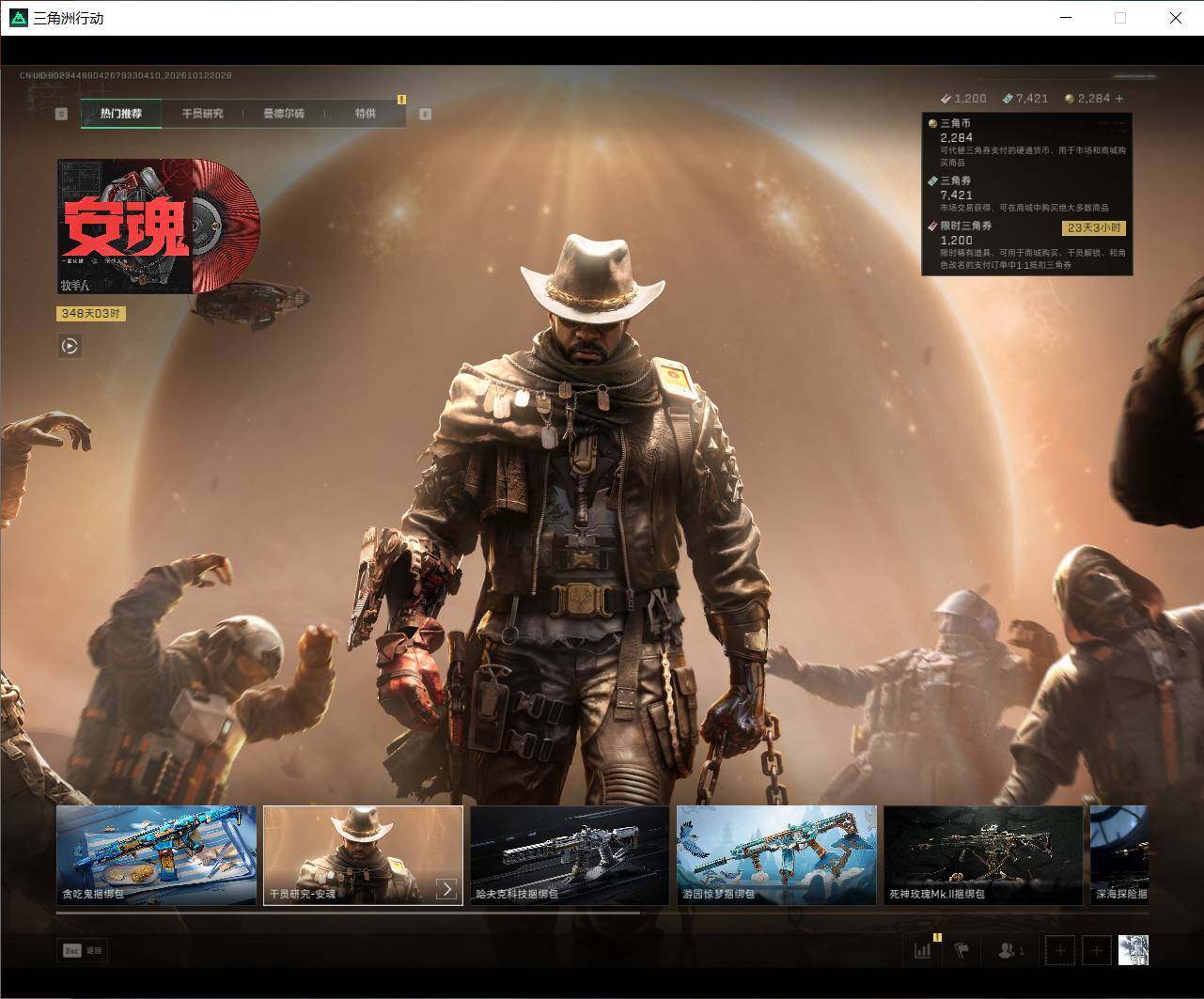This screenshot has height=999, width=1204.
Task: Click the 限时三角券 balance 1,200 icon
Action: [x=946, y=99]
